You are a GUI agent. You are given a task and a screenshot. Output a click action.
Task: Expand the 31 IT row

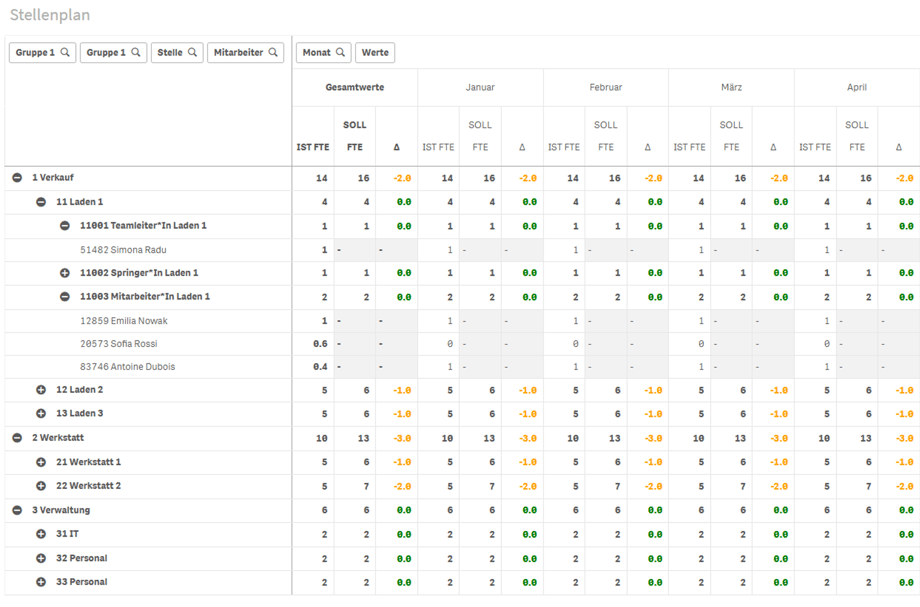click(x=41, y=535)
